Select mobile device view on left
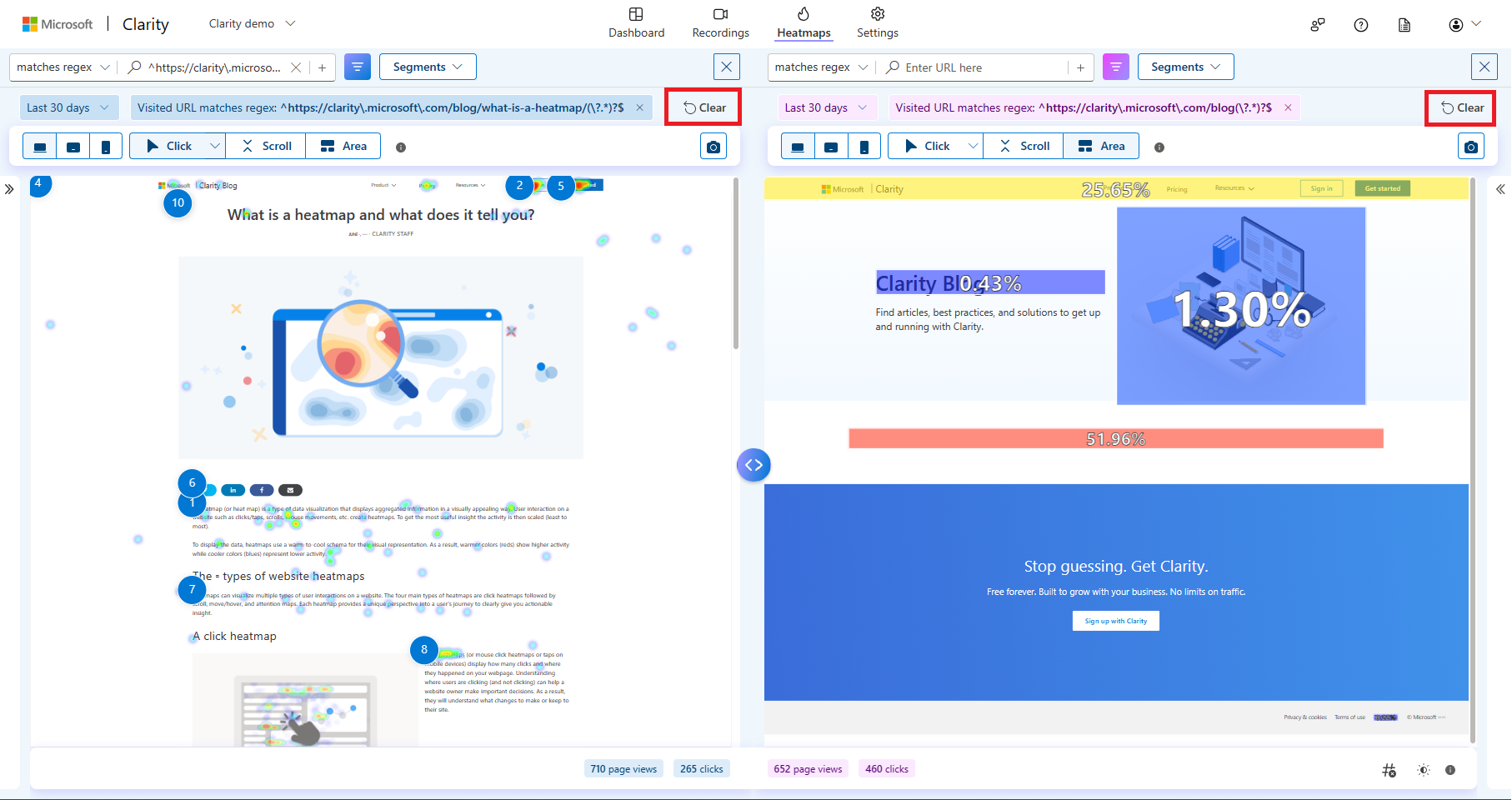 coord(106,146)
